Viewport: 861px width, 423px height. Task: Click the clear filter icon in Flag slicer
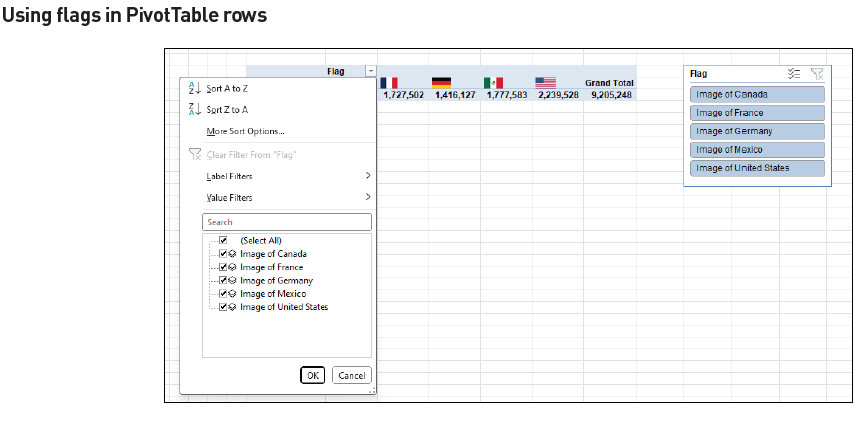[x=817, y=74]
